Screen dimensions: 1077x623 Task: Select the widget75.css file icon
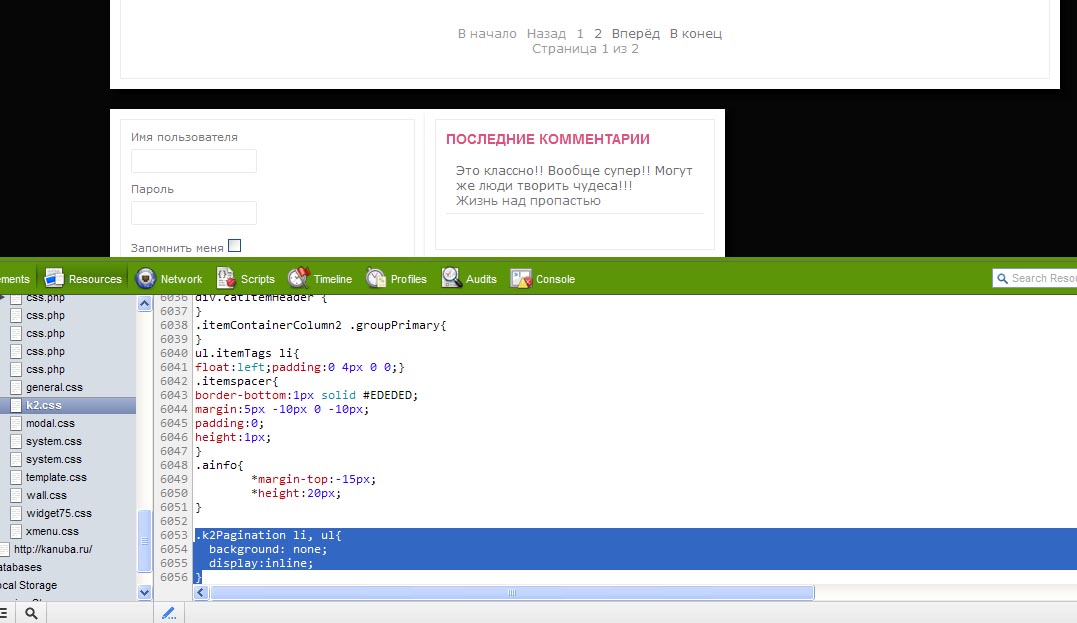pos(16,513)
